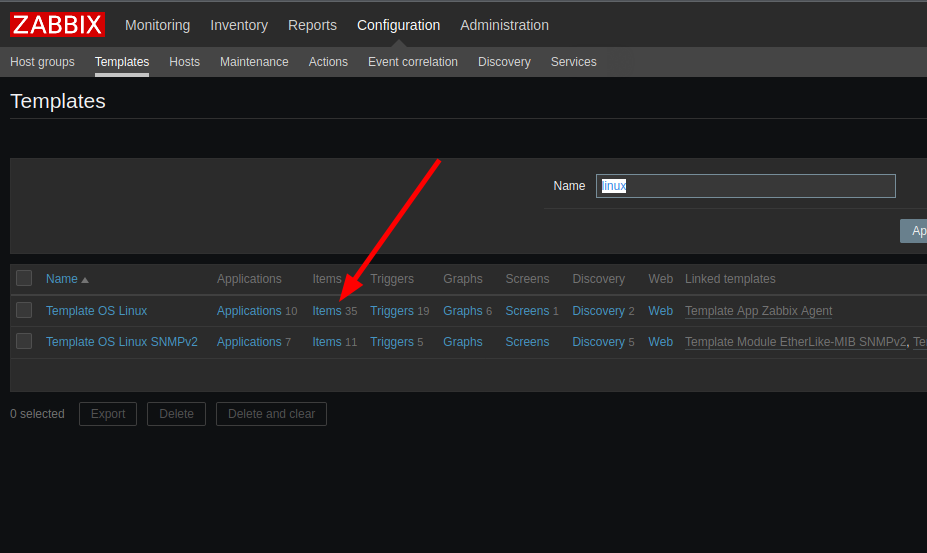
Task: Switch to Host groups tab
Action: coord(43,62)
